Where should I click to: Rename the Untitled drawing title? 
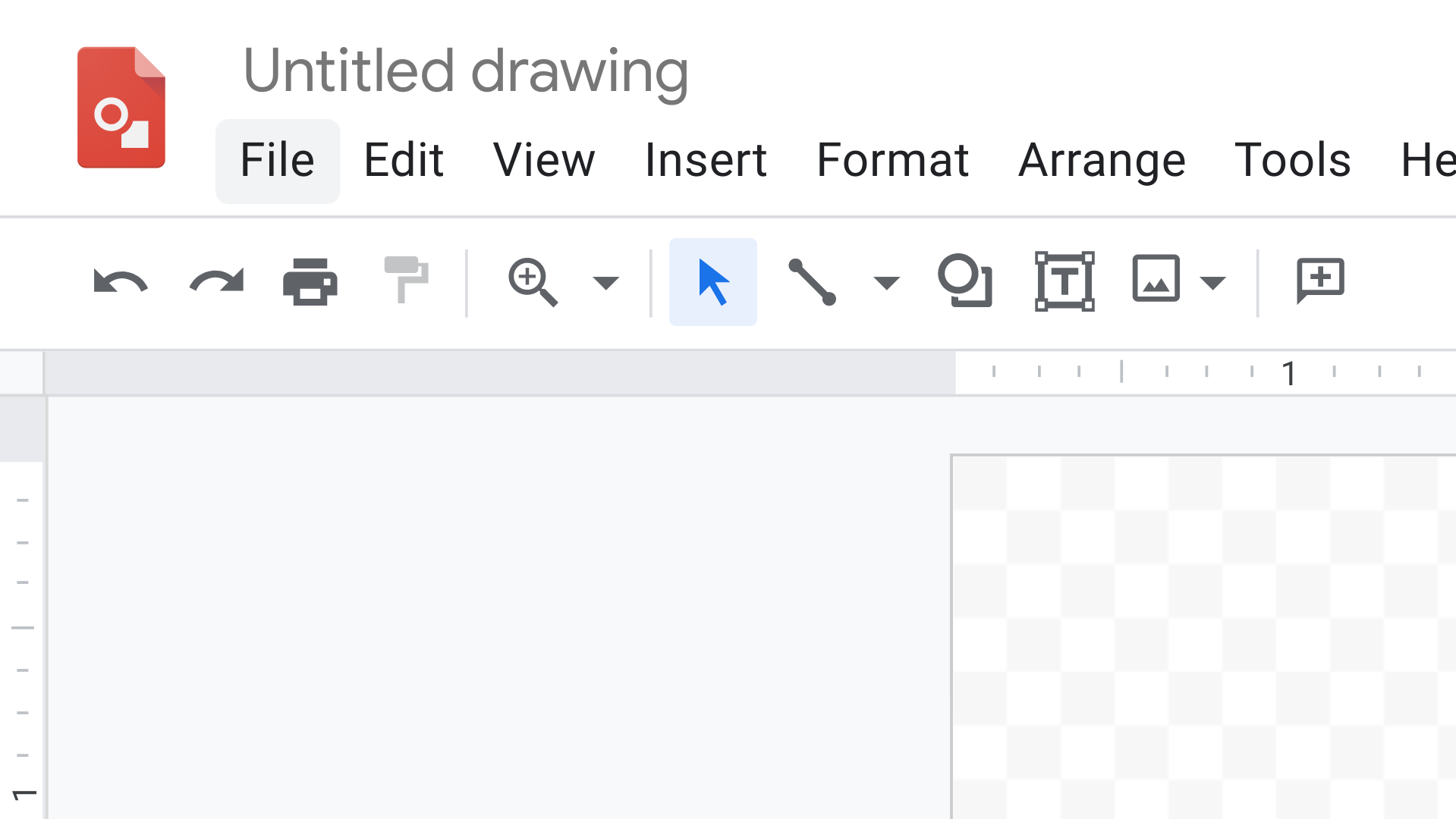coord(466,71)
